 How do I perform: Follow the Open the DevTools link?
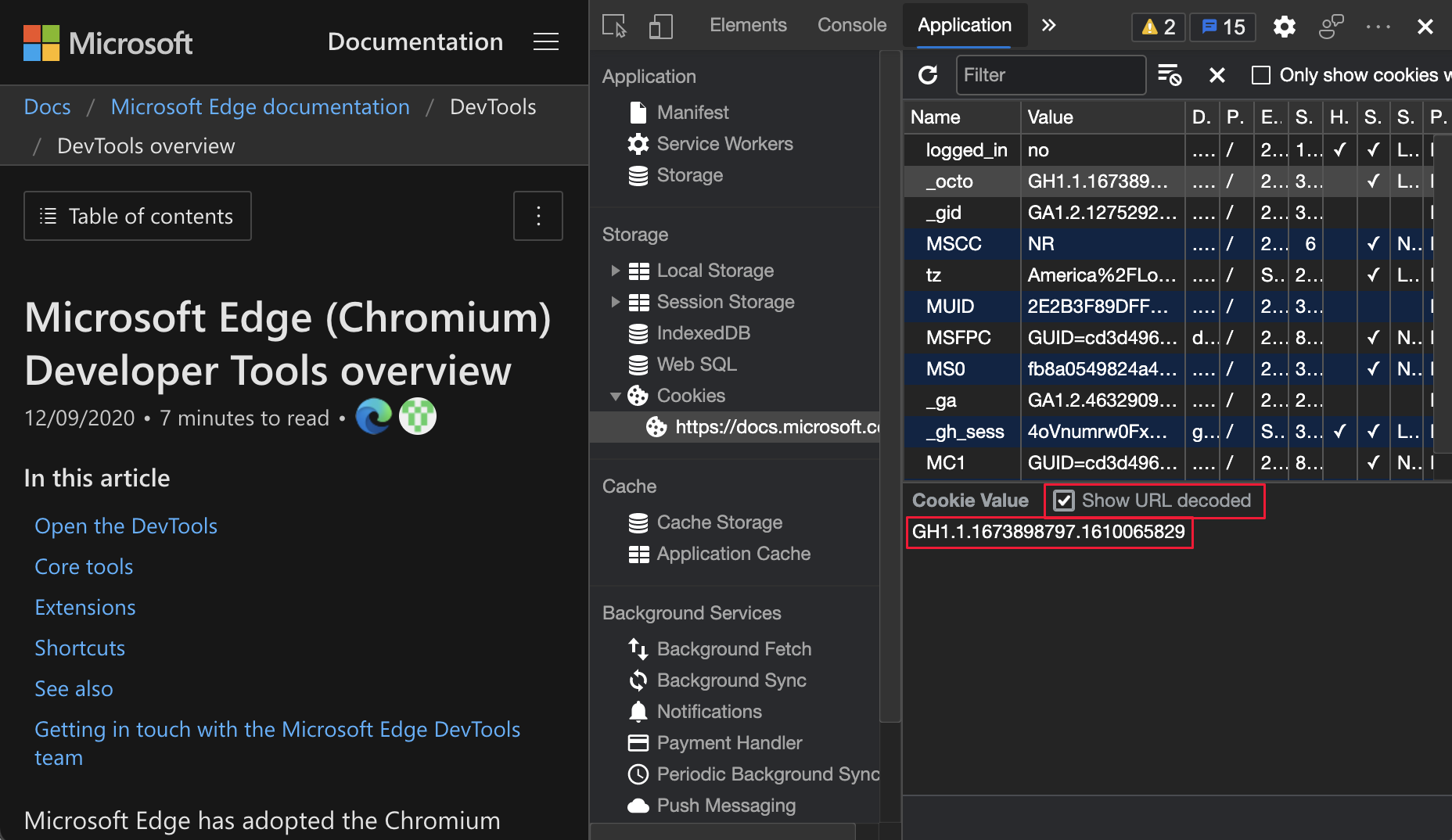[x=125, y=526]
